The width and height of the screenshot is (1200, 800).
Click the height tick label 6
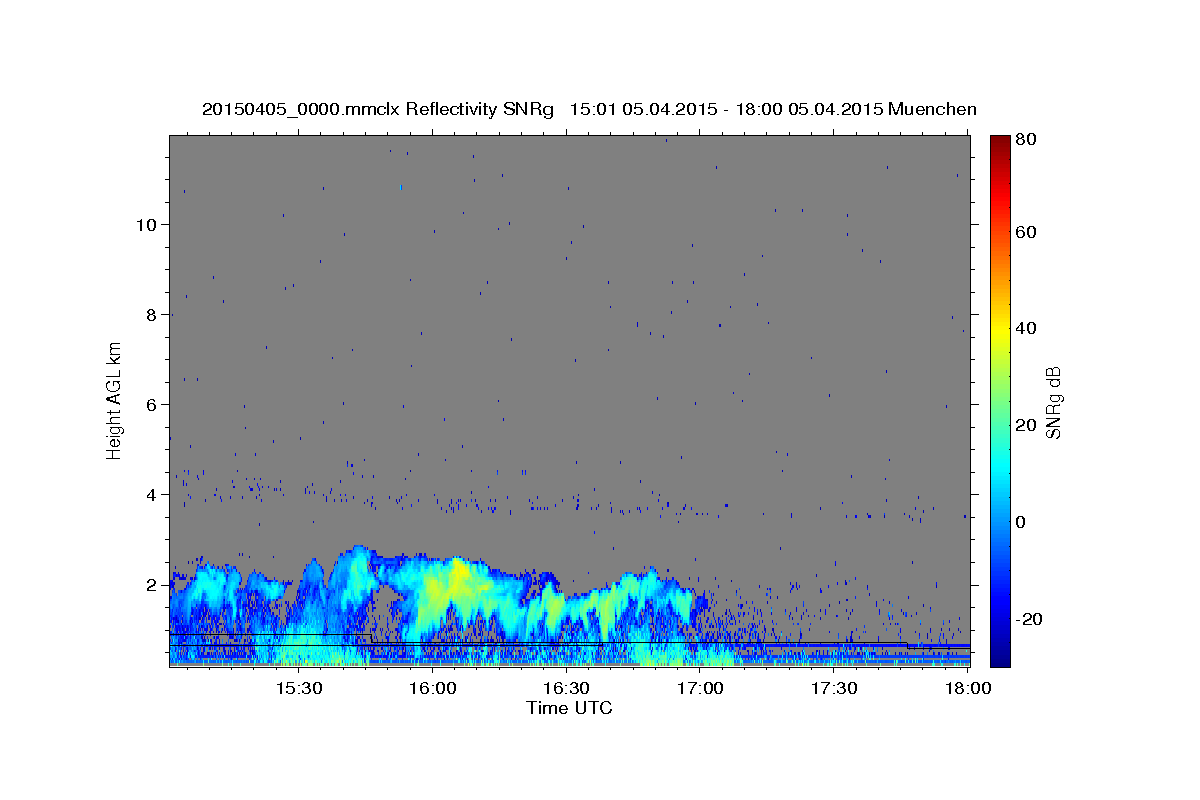(x=152, y=404)
